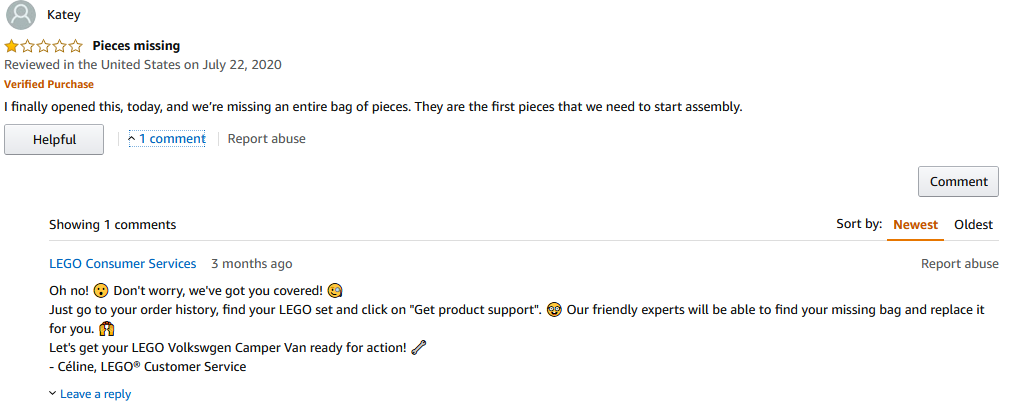Collapse the '1 comment' section

166,139
